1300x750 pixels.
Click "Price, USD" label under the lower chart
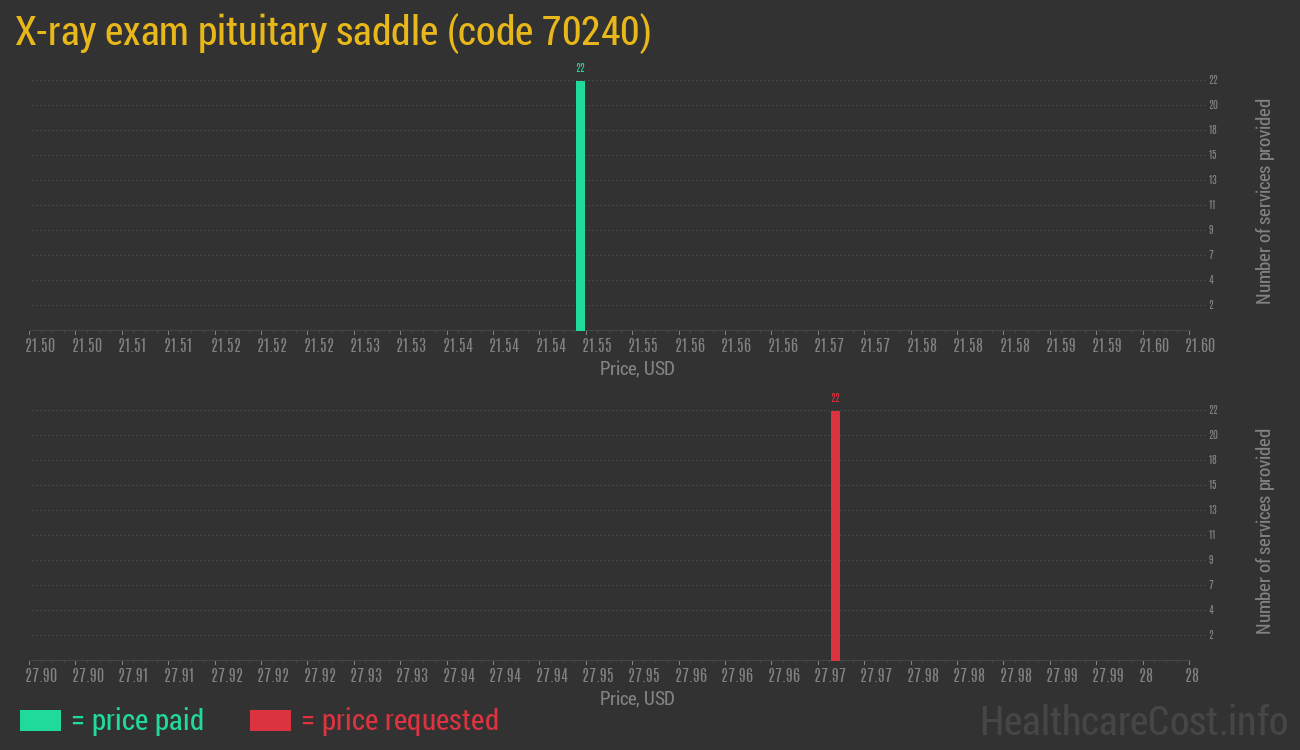click(637, 698)
